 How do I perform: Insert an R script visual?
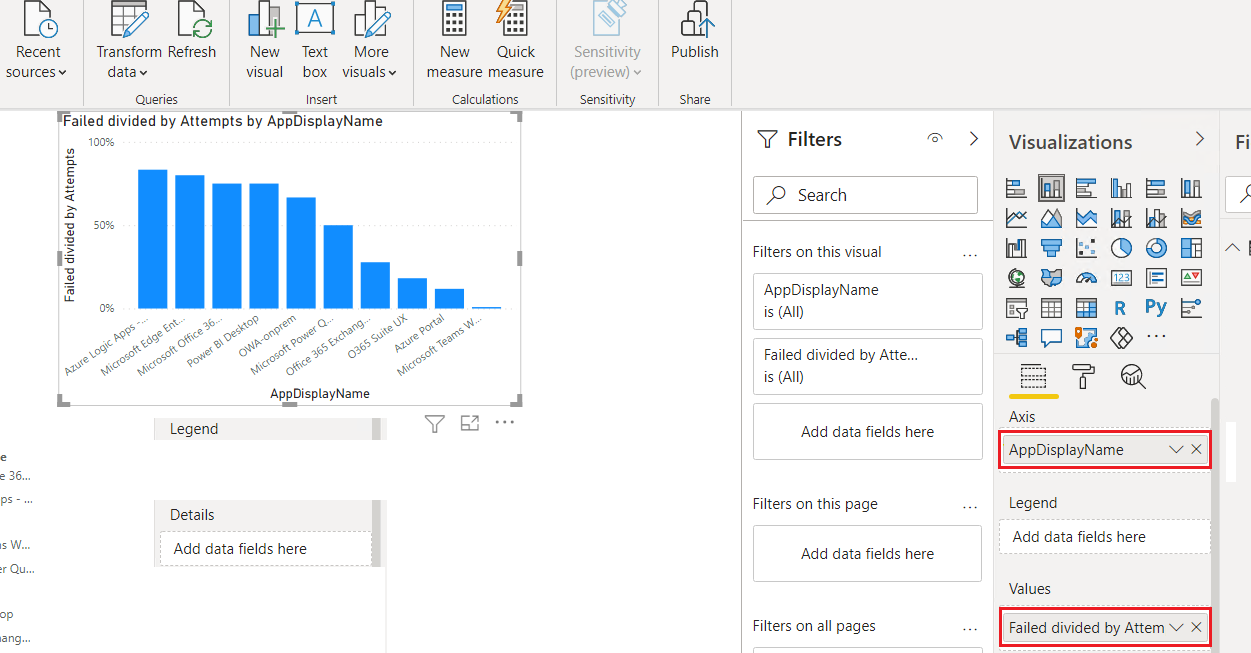click(x=1120, y=307)
